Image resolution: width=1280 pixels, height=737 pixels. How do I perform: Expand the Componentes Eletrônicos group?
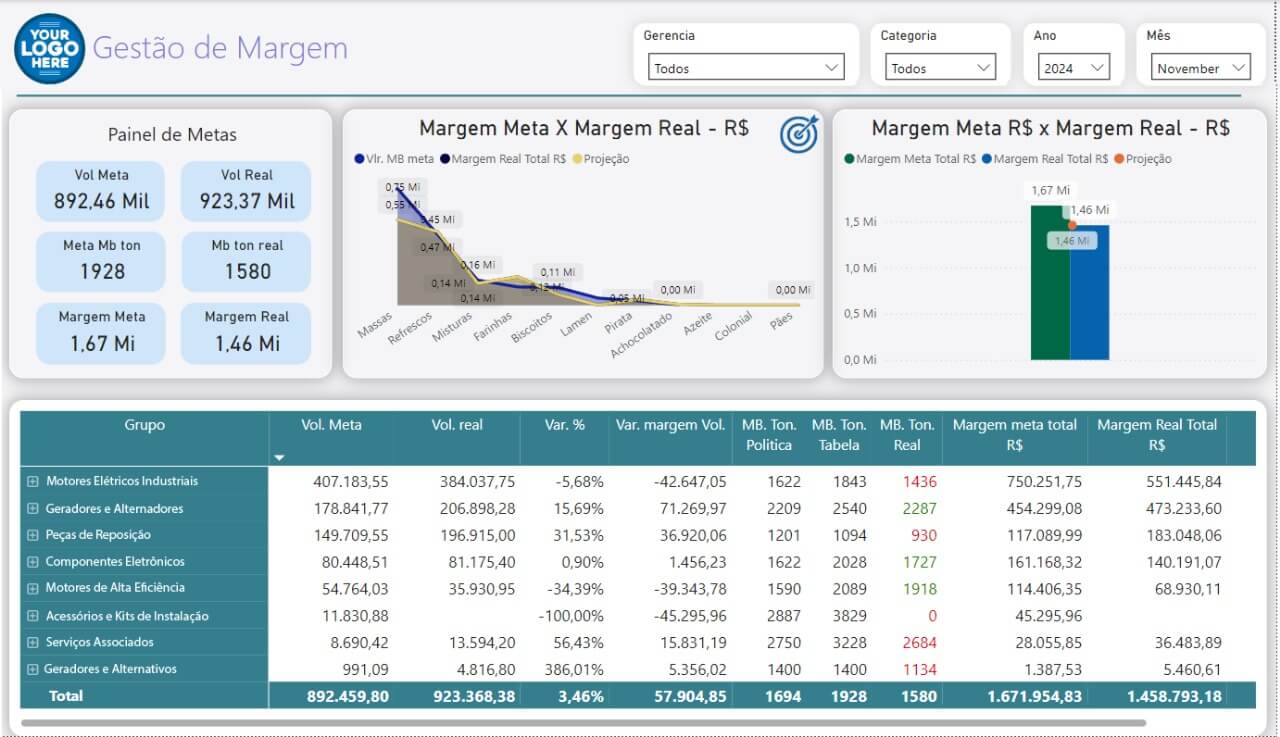pyautogui.click(x=33, y=562)
